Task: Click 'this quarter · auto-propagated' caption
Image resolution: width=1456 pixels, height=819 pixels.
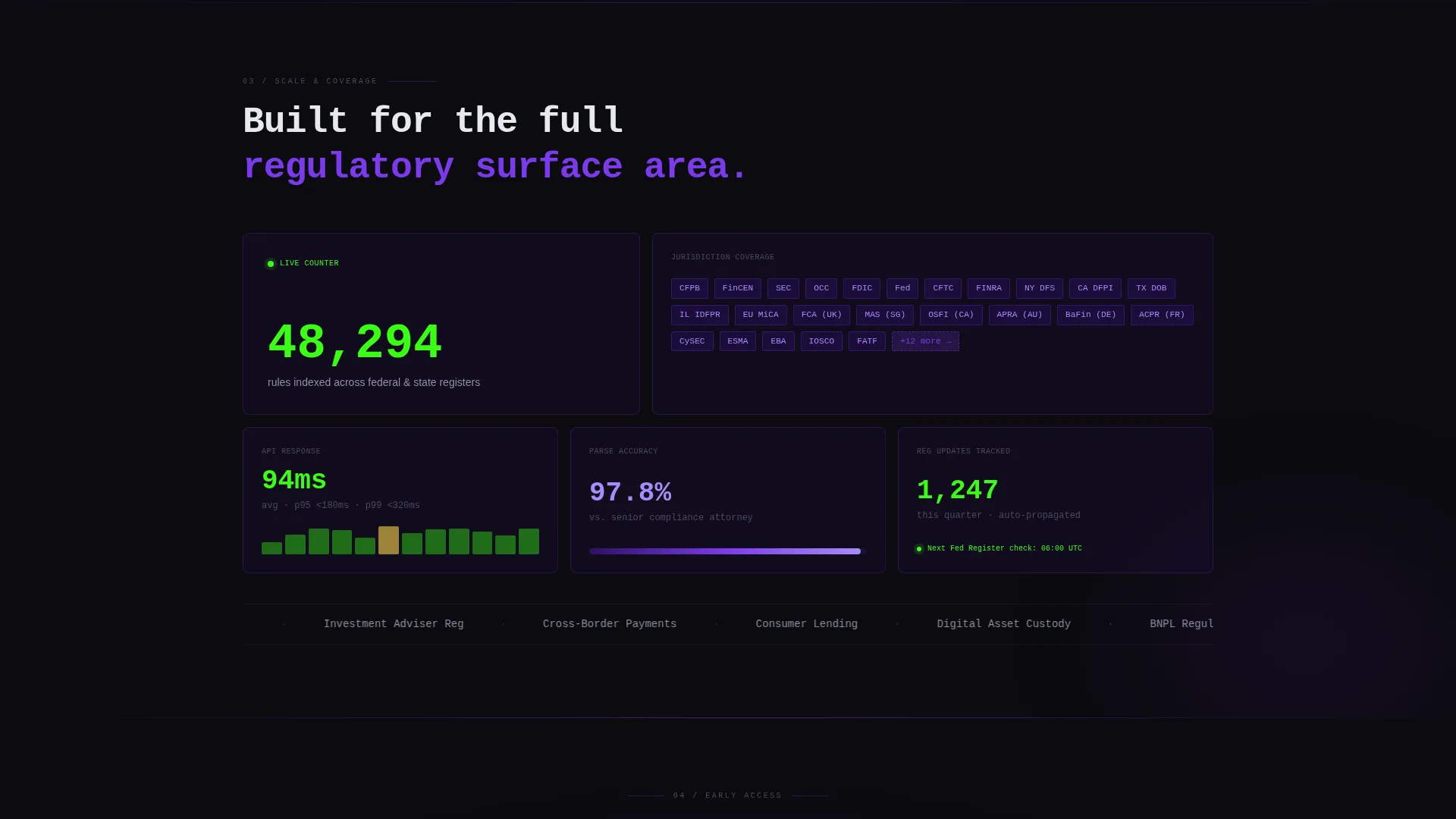Action: point(999,516)
